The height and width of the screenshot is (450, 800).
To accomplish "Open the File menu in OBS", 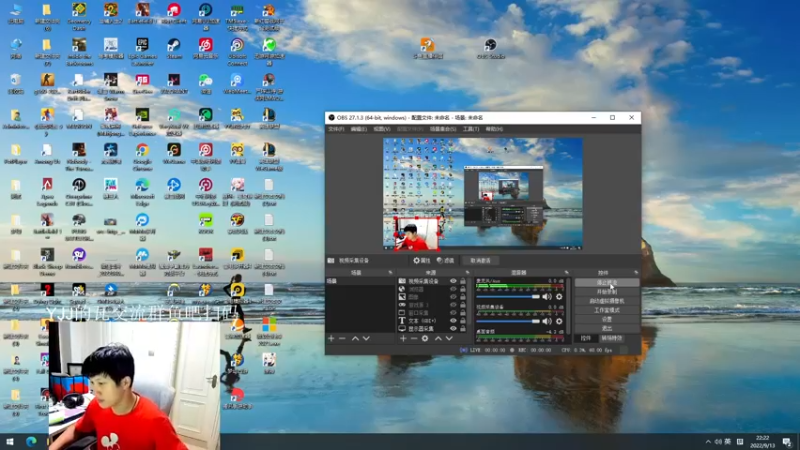I will point(336,129).
